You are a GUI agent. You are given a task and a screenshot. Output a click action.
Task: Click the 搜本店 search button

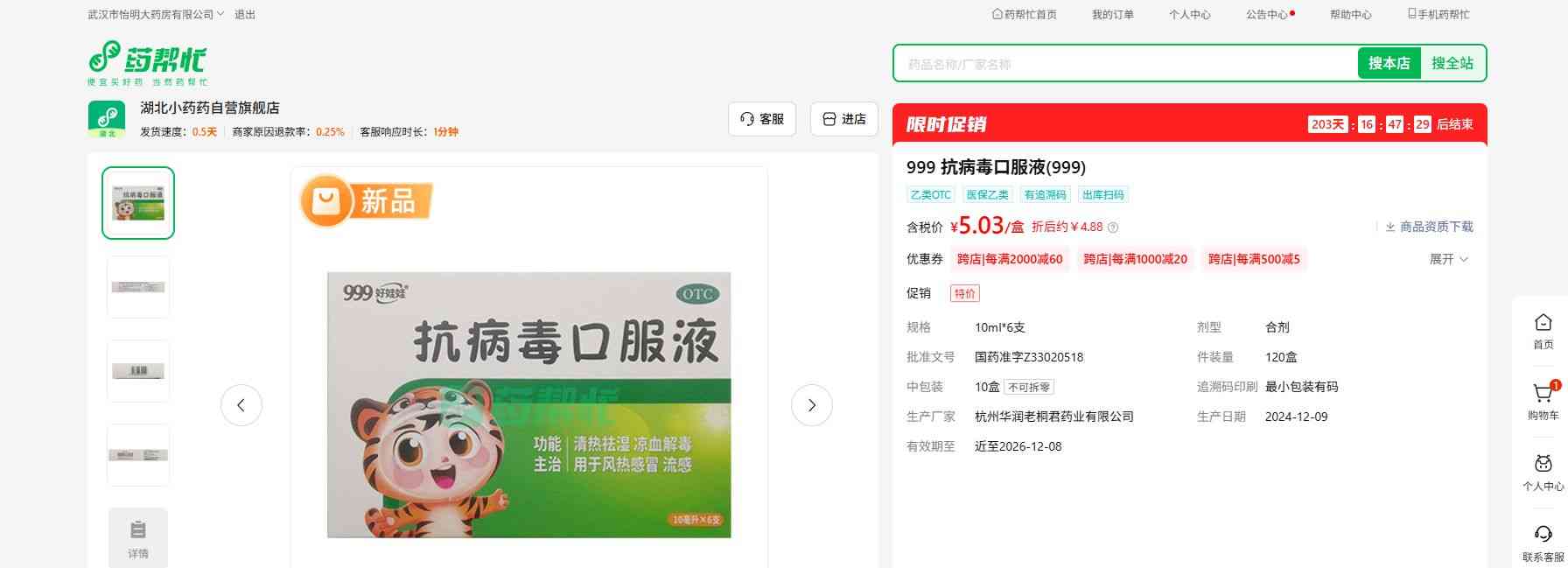[x=1389, y=63]
